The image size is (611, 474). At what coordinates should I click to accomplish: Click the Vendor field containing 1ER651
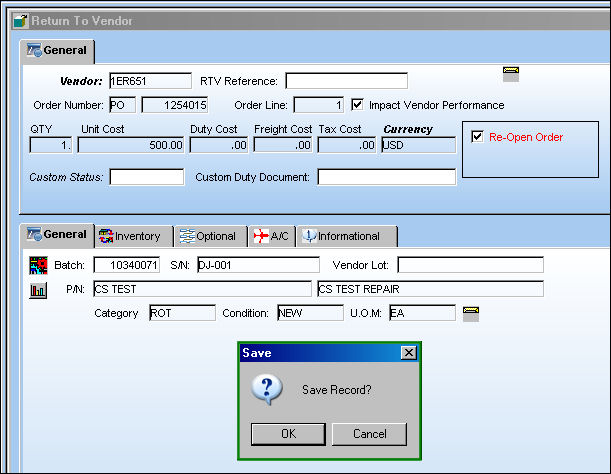pyautogui.click(x=150, y=81)
